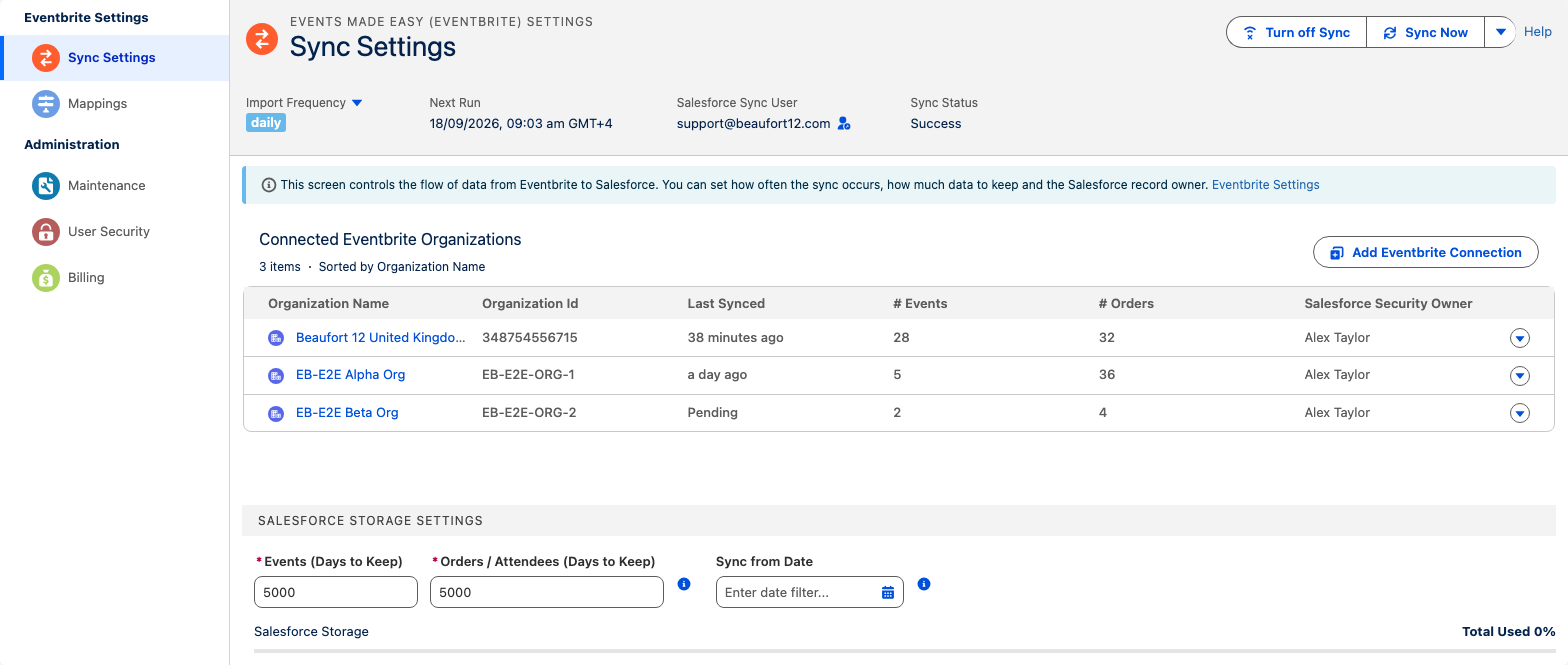The width and height of the screenshot is (1568, 665).
Task: Click the Last Synced column header
Action: point(726,304)
